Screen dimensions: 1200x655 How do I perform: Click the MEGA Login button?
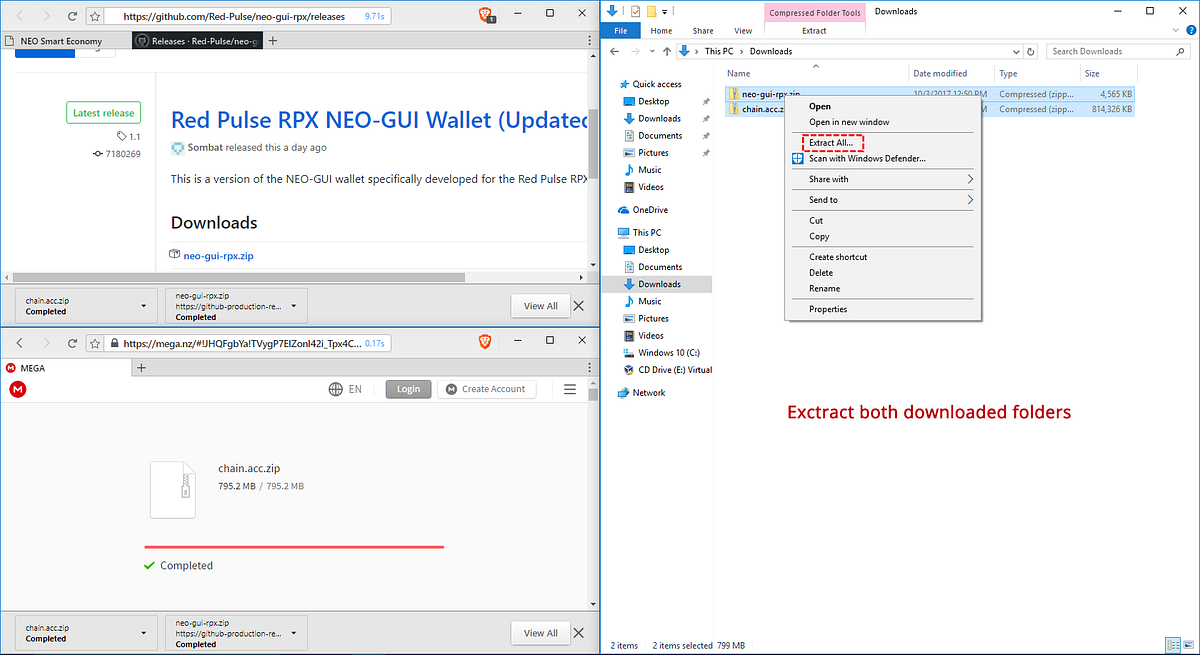point(408,389)
